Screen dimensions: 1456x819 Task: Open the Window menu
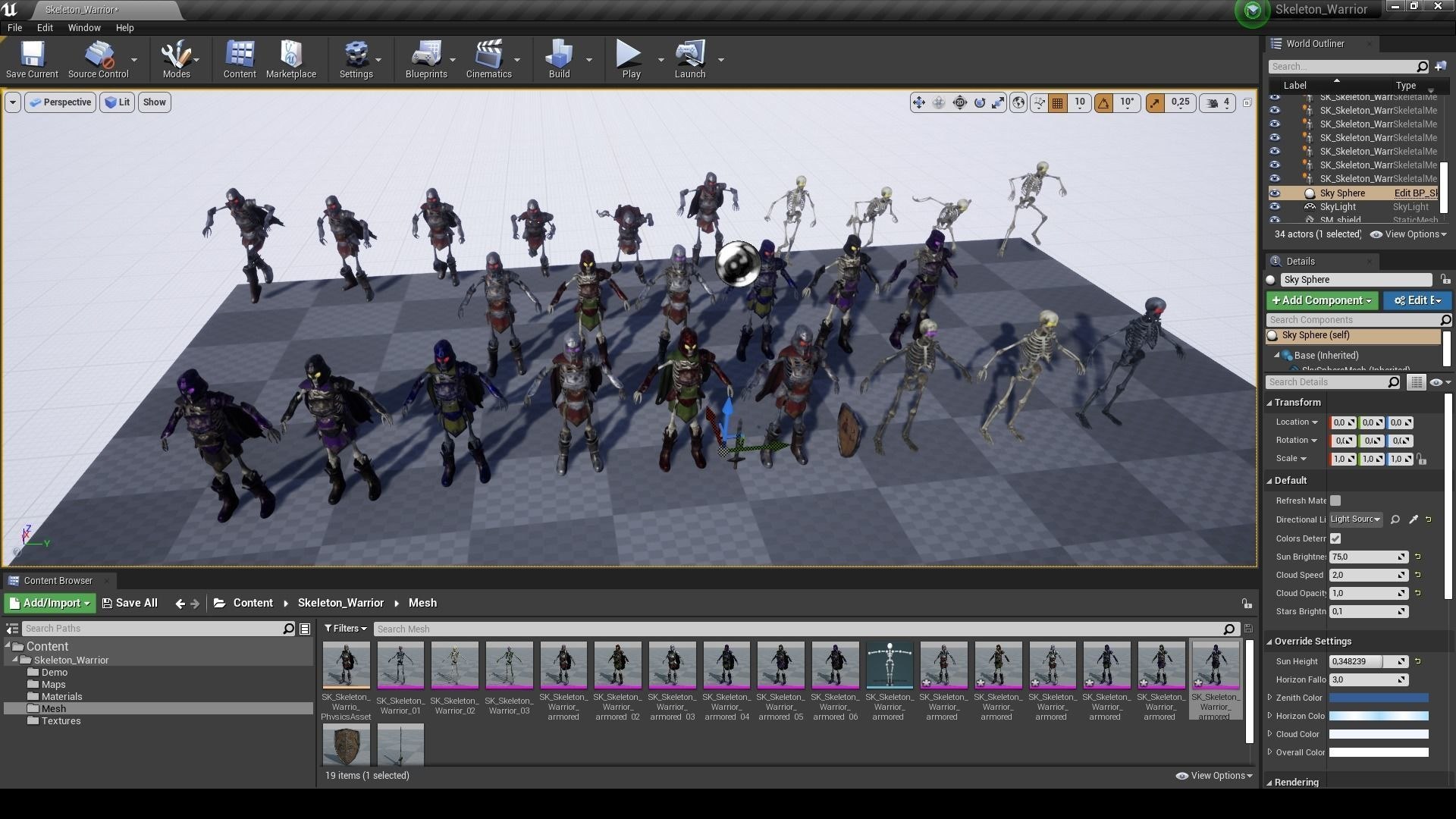(x=84, y=27)
